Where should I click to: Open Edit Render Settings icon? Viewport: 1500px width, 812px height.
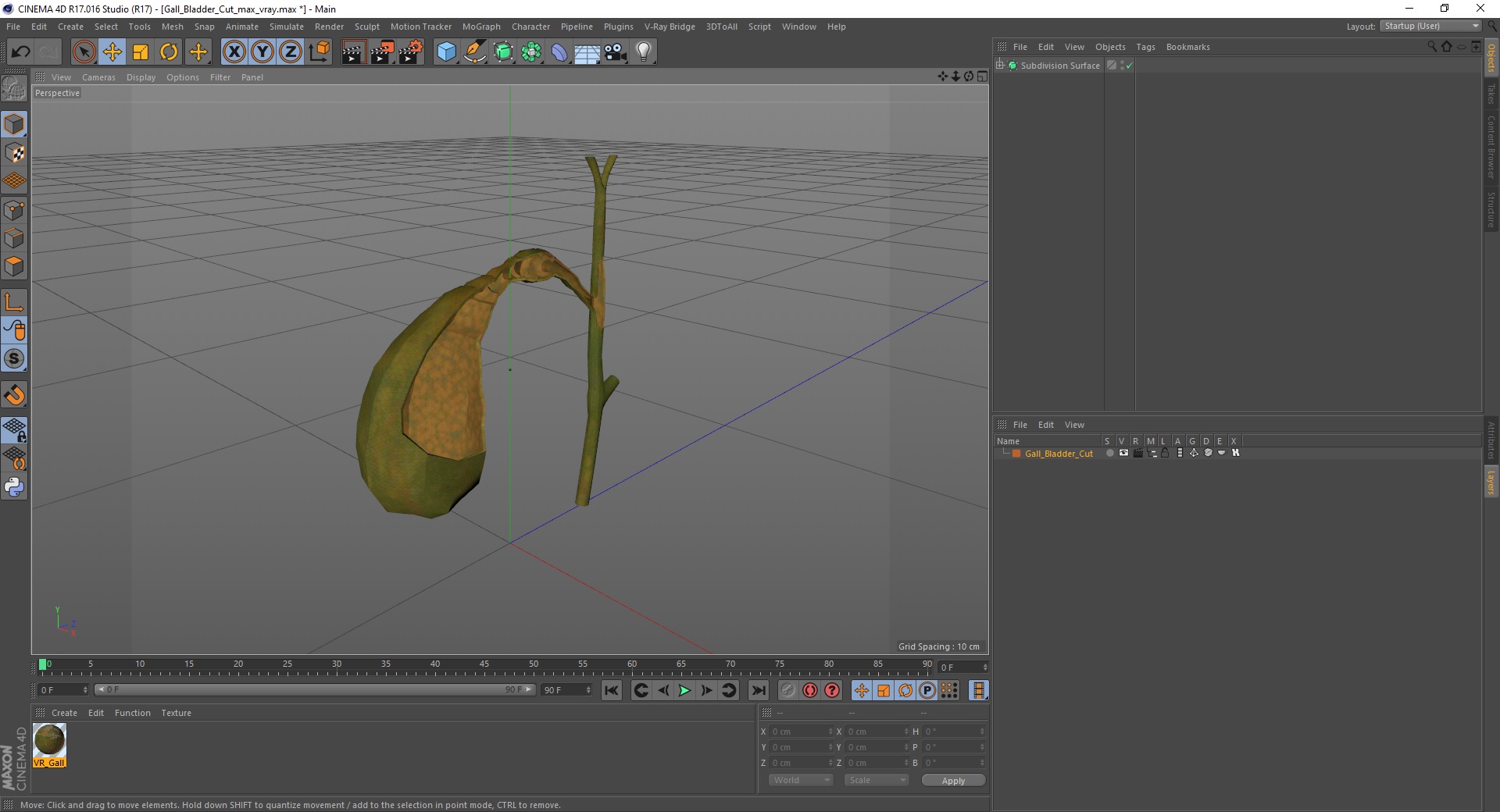(x=411, y=52)
